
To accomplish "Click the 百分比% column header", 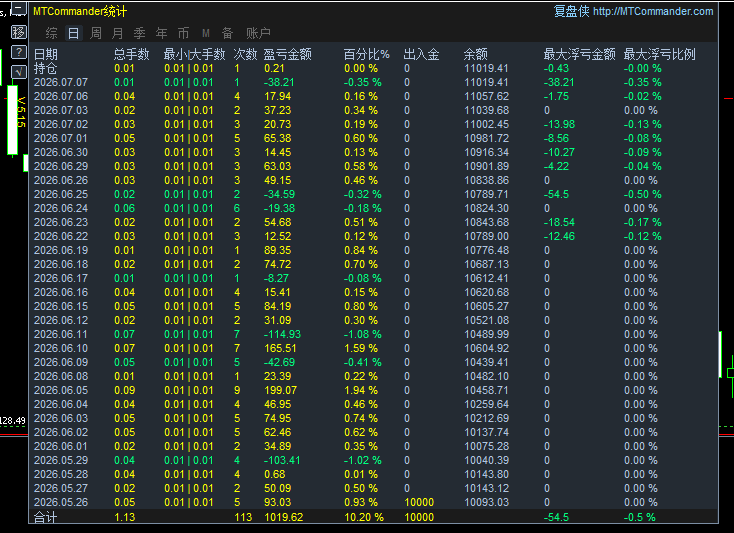I will coord(367,54).
